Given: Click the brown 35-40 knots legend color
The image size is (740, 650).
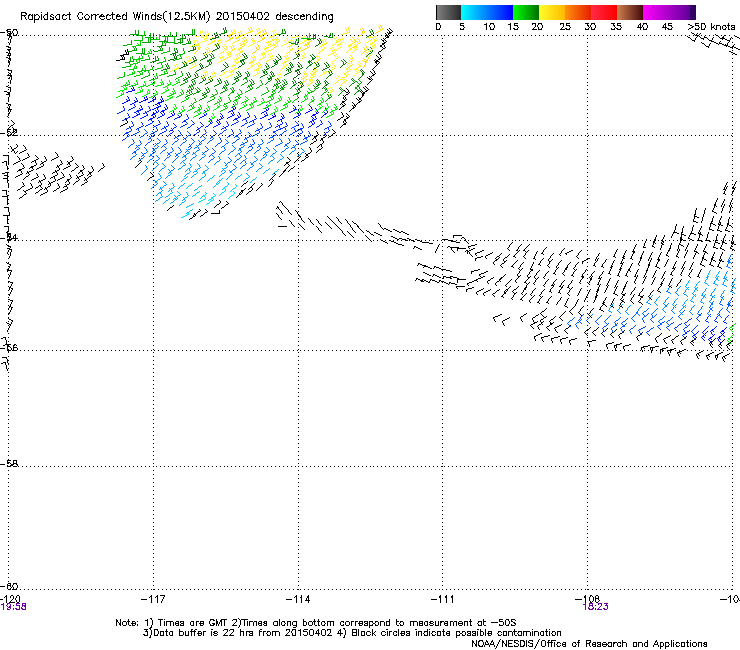Looking at the screenshot, I should [630, 12].
